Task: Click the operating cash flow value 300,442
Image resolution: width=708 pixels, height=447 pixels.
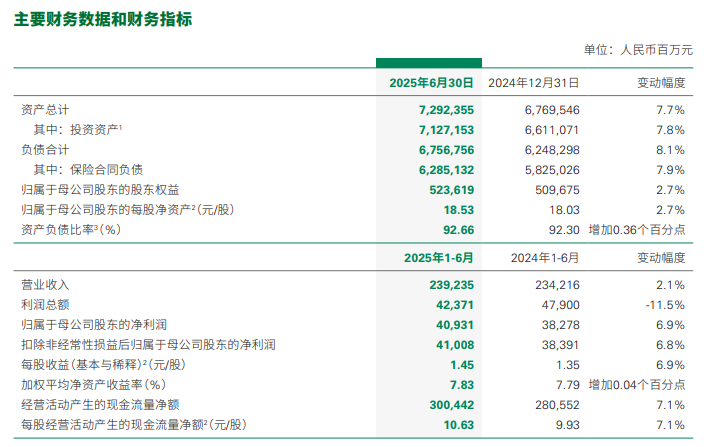Action: pos(447,405)
